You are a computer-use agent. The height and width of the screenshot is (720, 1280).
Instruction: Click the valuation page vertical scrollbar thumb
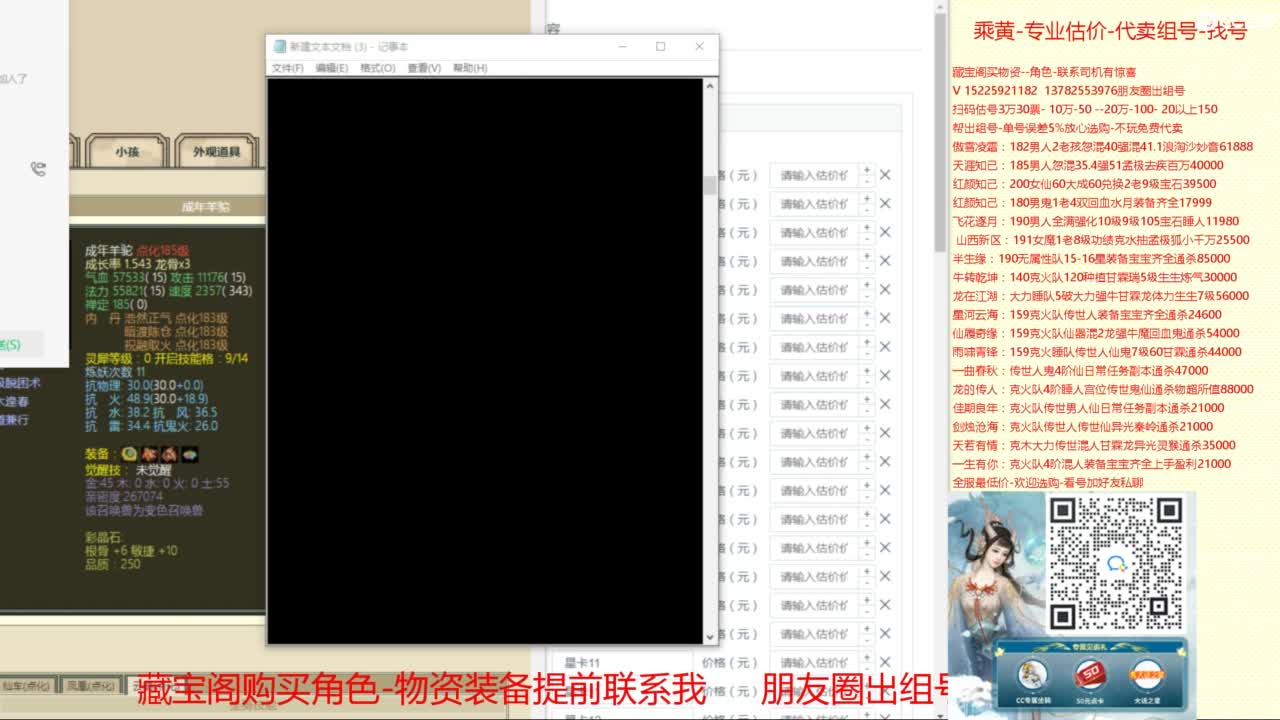[x=939, y=135]
